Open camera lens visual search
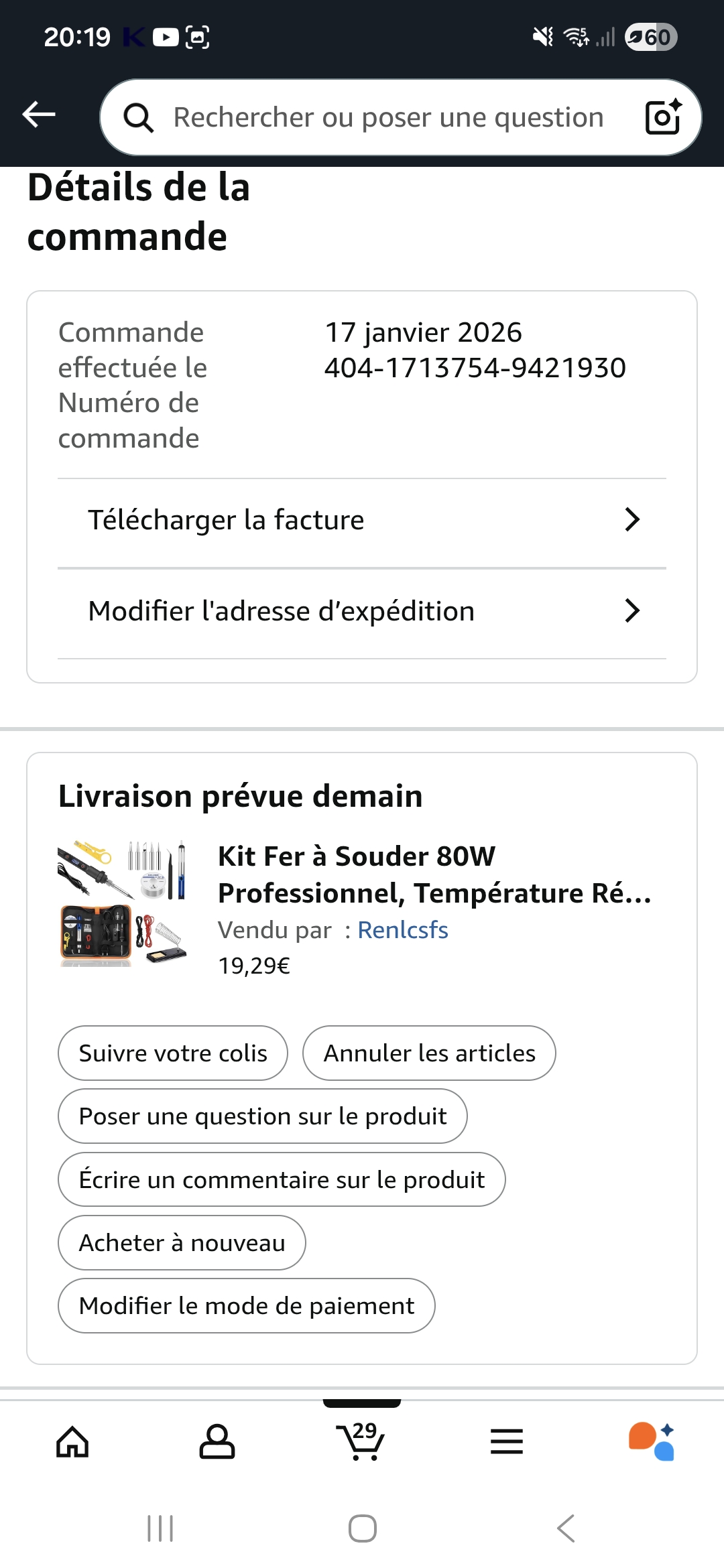 point(663,117)
